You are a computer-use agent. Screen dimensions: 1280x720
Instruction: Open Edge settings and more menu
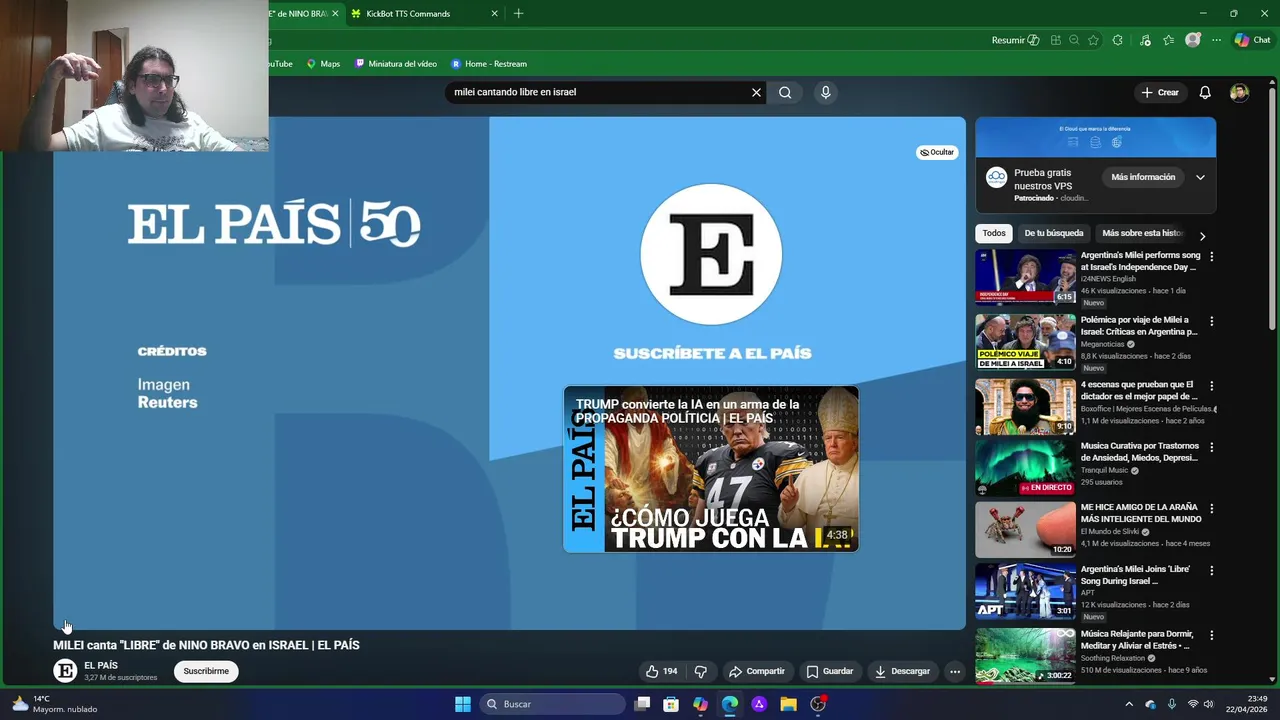tap(1216, 40)
